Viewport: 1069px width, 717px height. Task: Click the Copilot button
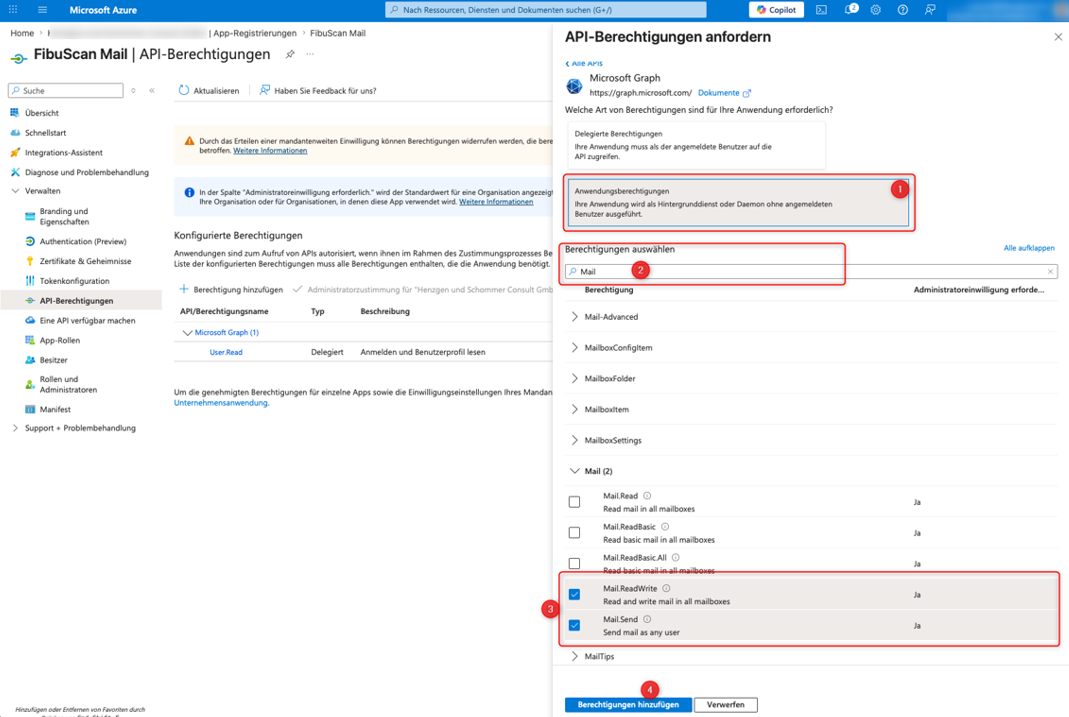pos(777,10)
